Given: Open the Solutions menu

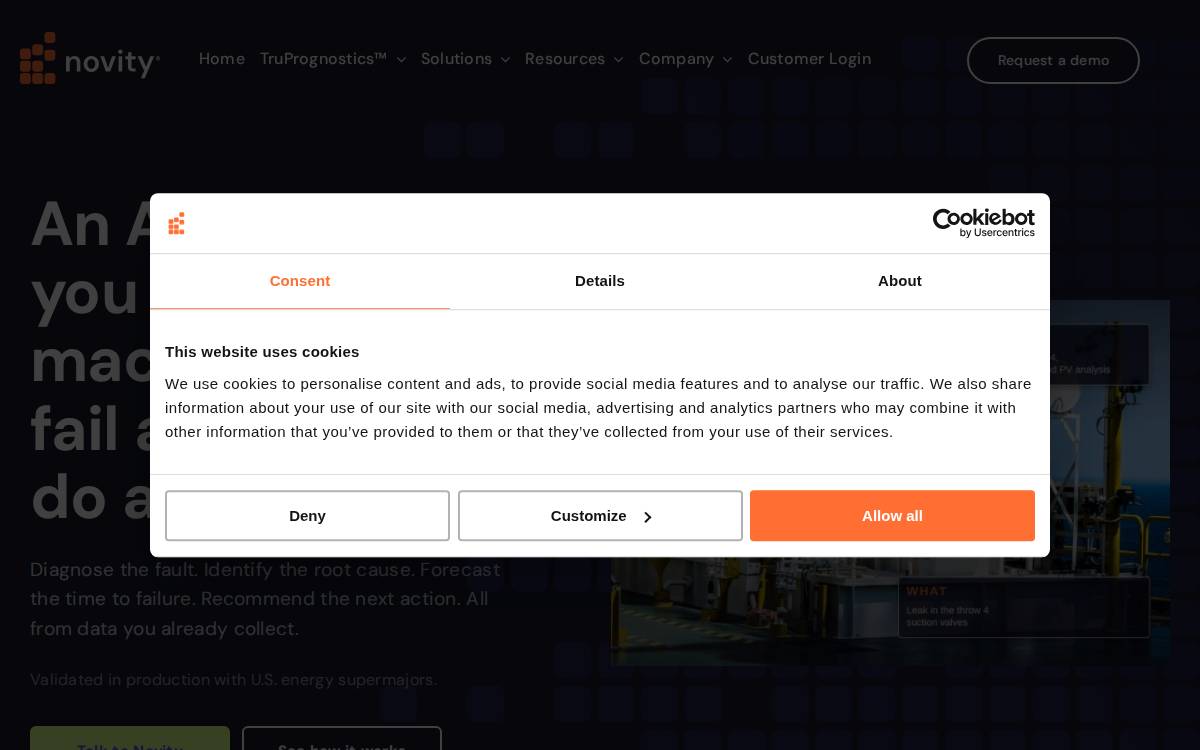Looking at the screenshot, I should [456, 59].
